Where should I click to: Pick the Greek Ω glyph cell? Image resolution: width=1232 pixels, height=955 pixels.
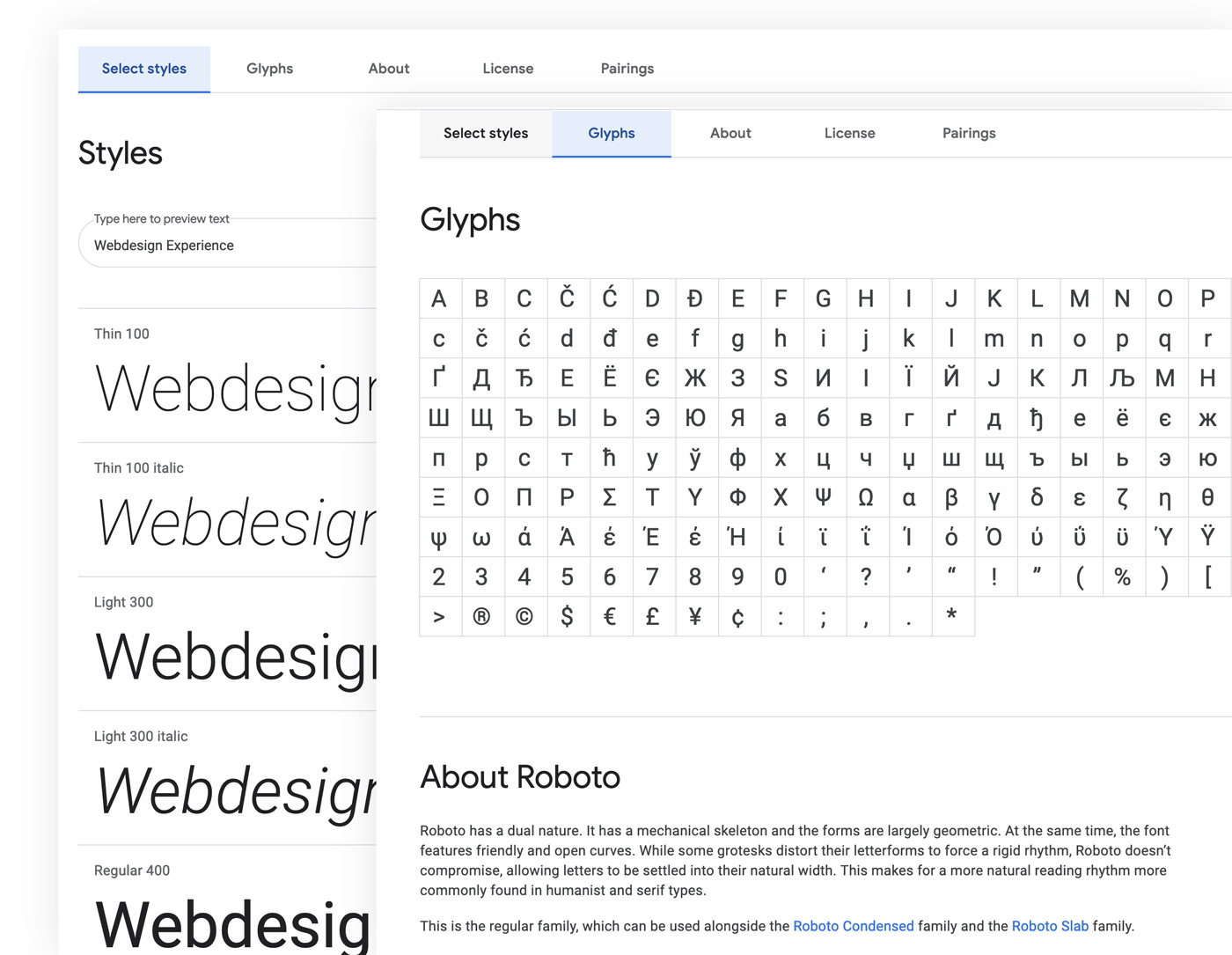[866, 497]
